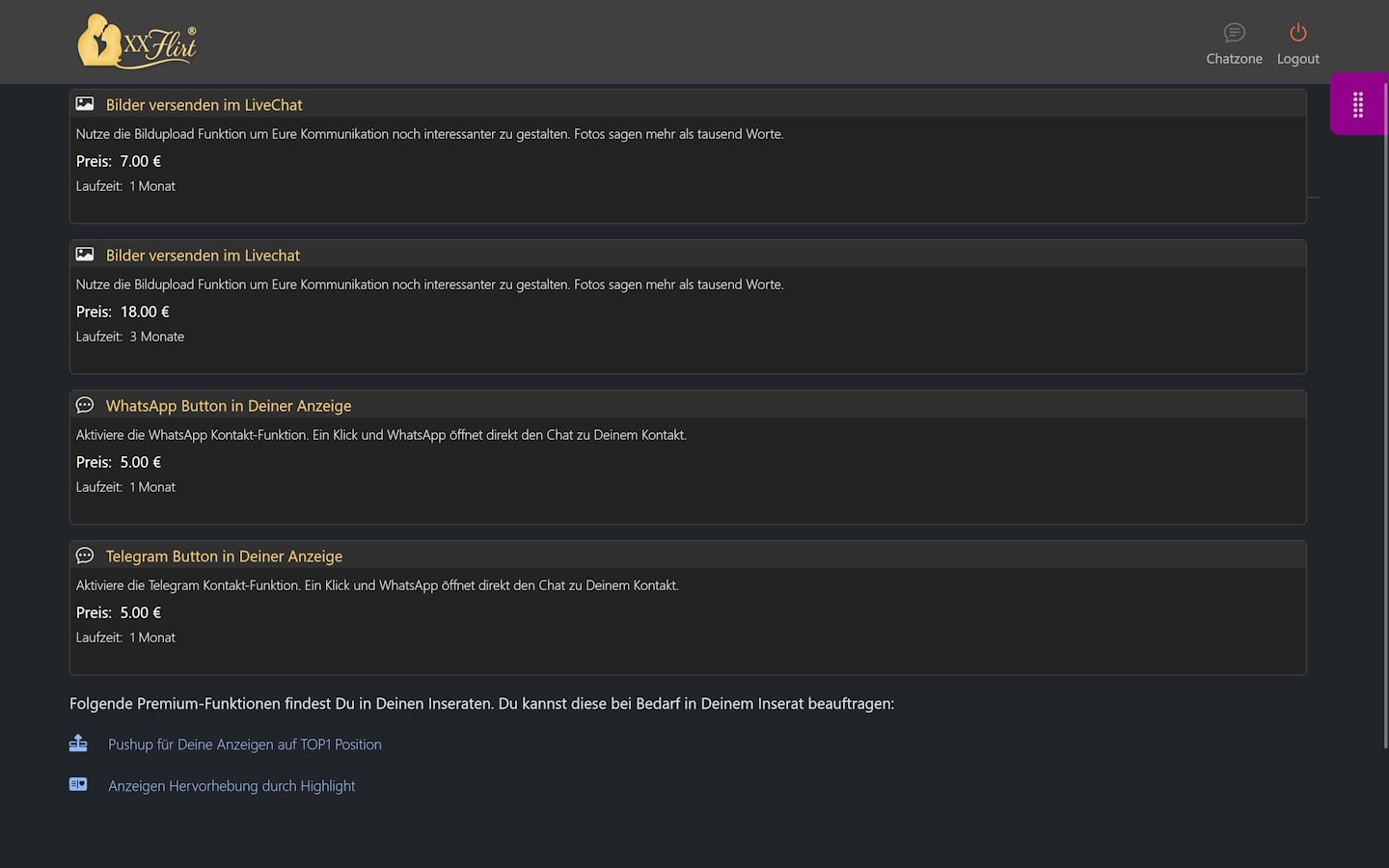Click the image icon of the 7.00 € LiveChat package
This screenshot has width=1389, height=868.
coord(85,104)
